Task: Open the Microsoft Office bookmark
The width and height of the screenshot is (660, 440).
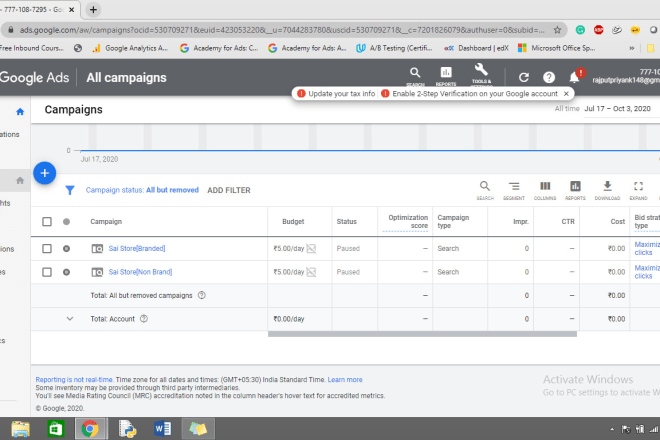Action: pyautogui.click(x=556, y=48)
